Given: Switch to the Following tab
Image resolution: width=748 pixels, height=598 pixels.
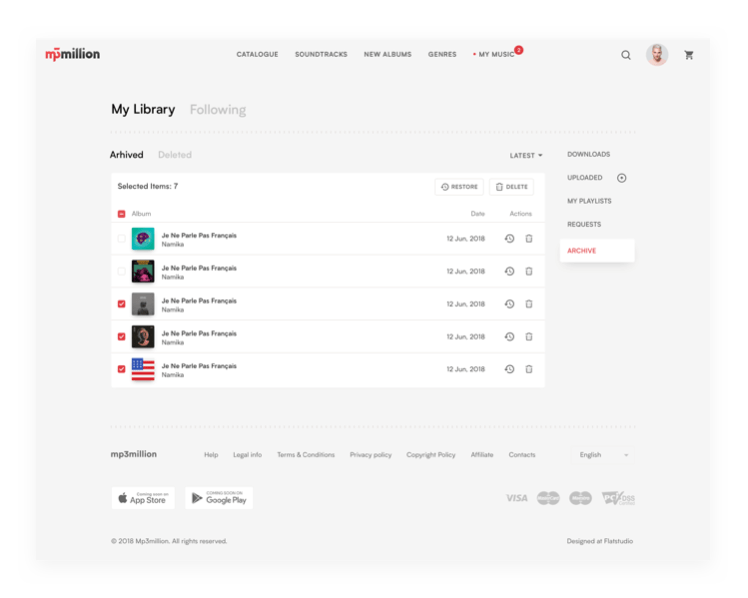Looking at the screenshot, I should click(217, 110).
